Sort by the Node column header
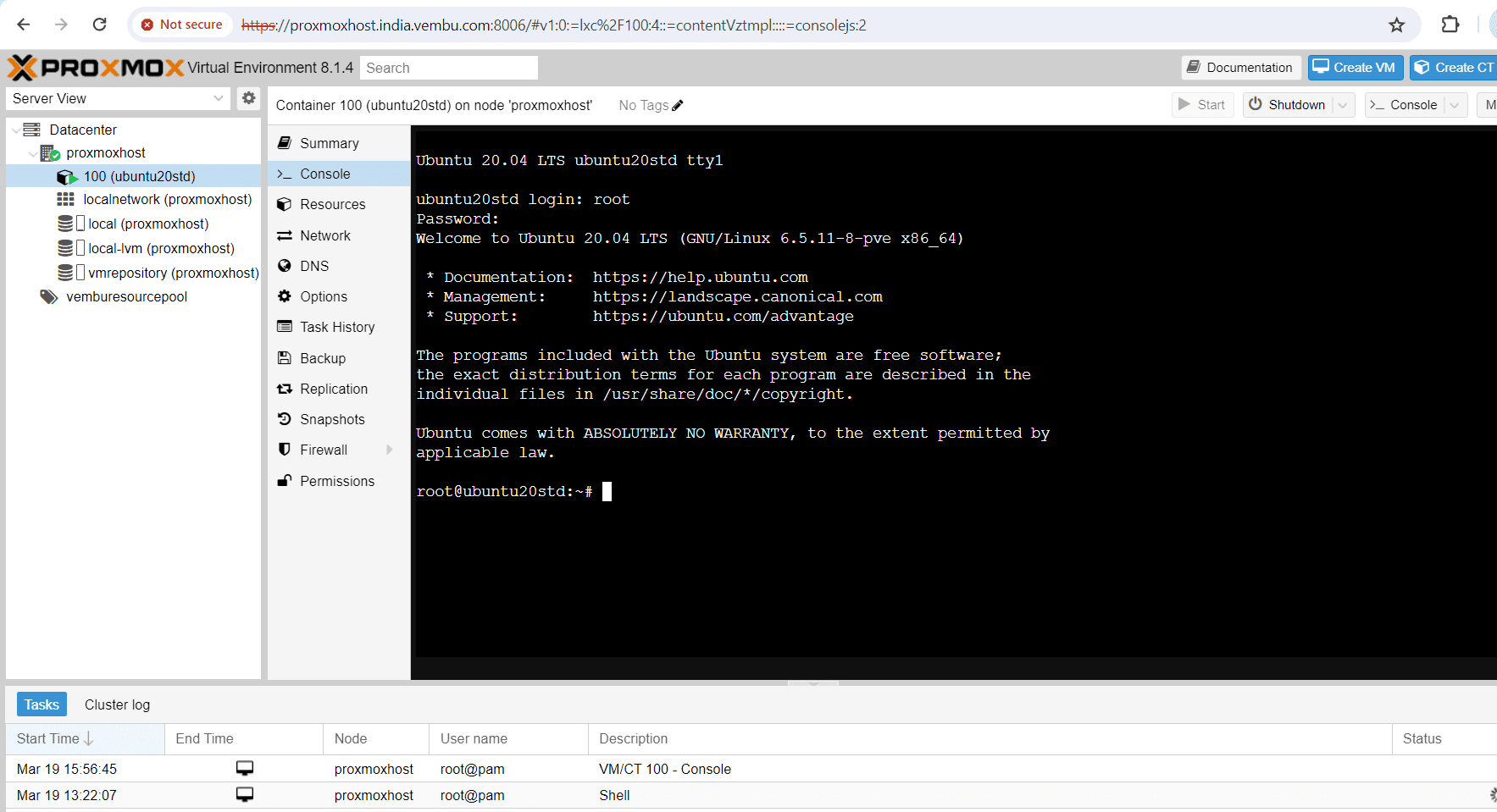Viewport: 1497px width, 812px height. coord(376,738)
